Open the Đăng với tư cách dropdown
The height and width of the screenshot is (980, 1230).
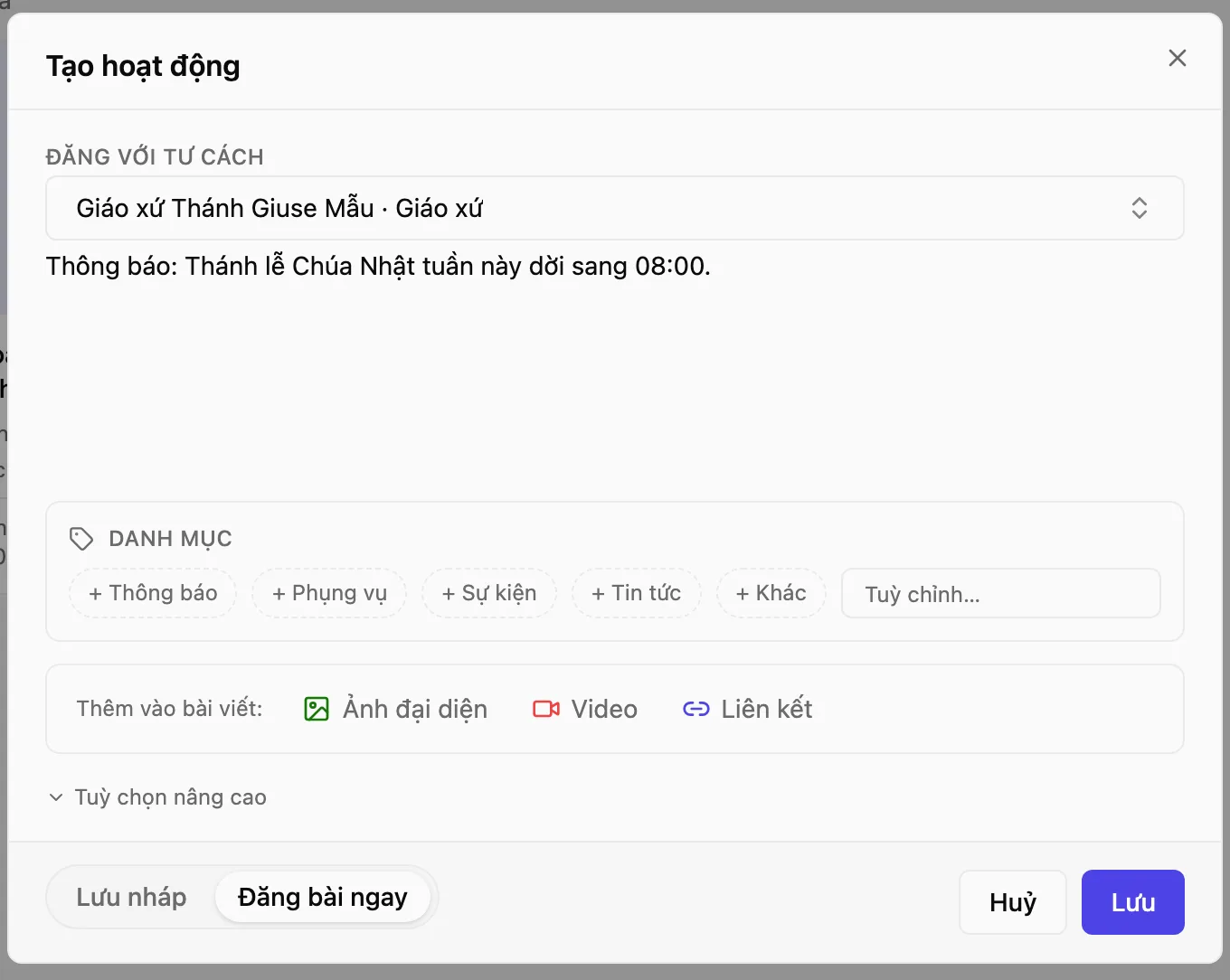coord(614,208)
